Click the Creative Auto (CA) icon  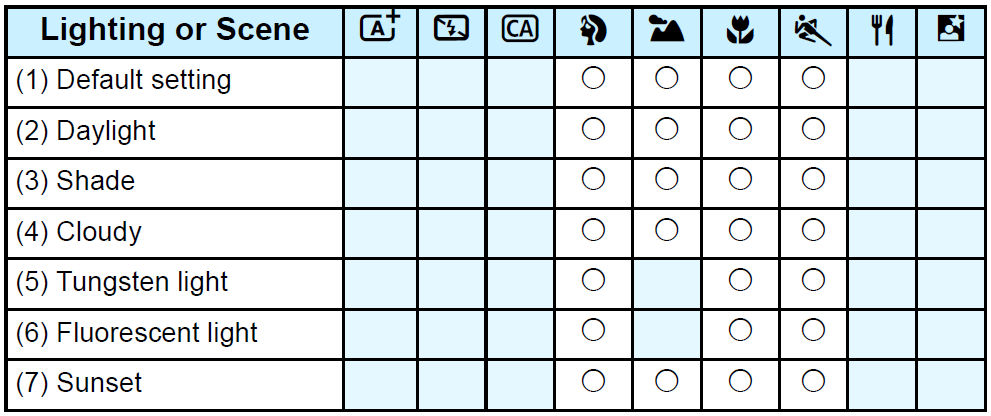click(x=520, y=29)
